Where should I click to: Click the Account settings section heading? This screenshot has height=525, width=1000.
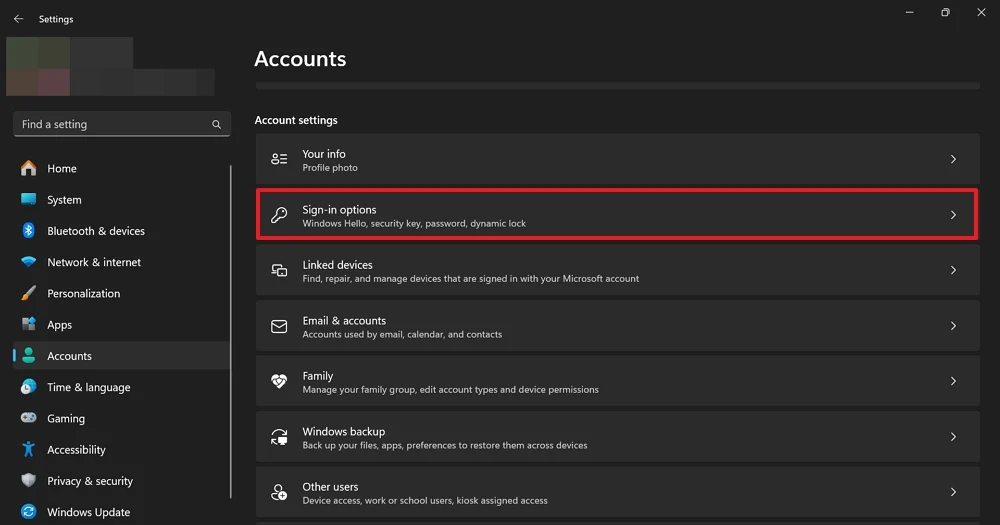296,120
